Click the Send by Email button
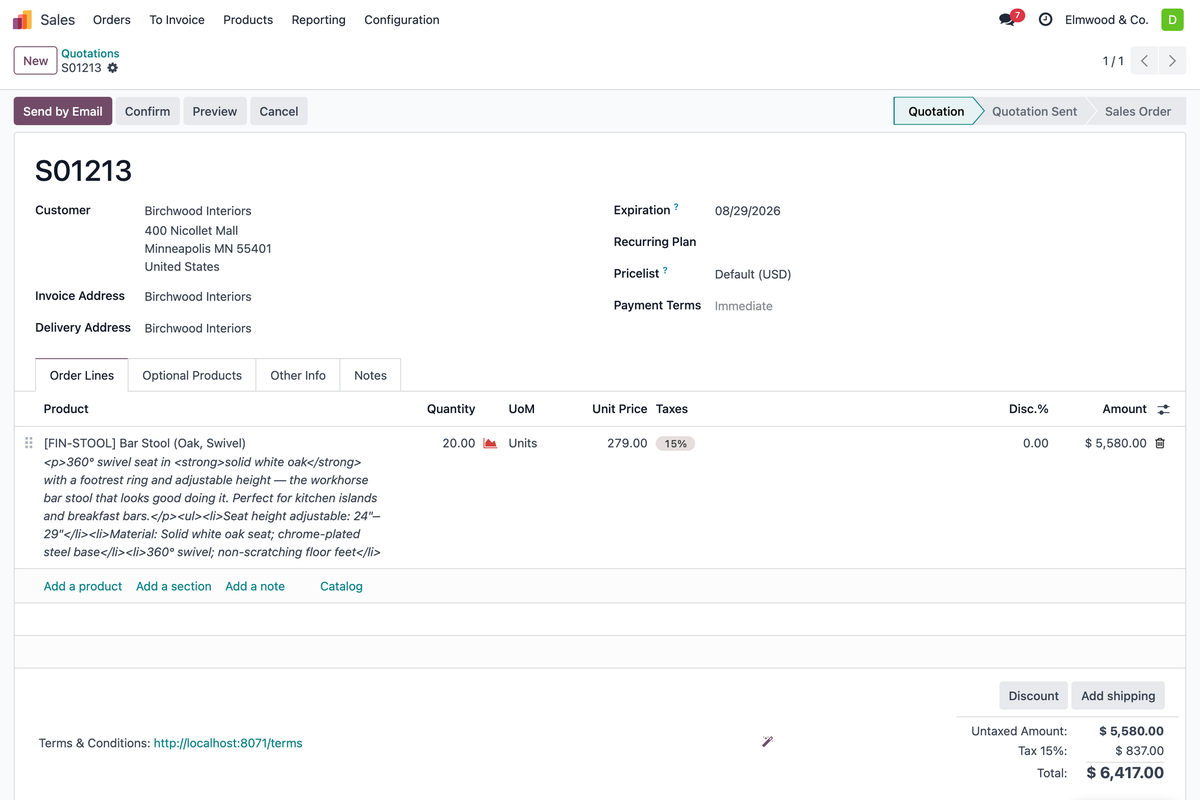Image resolution: width=1200 pixels, height=800 pixels. (x=63, y=111)
